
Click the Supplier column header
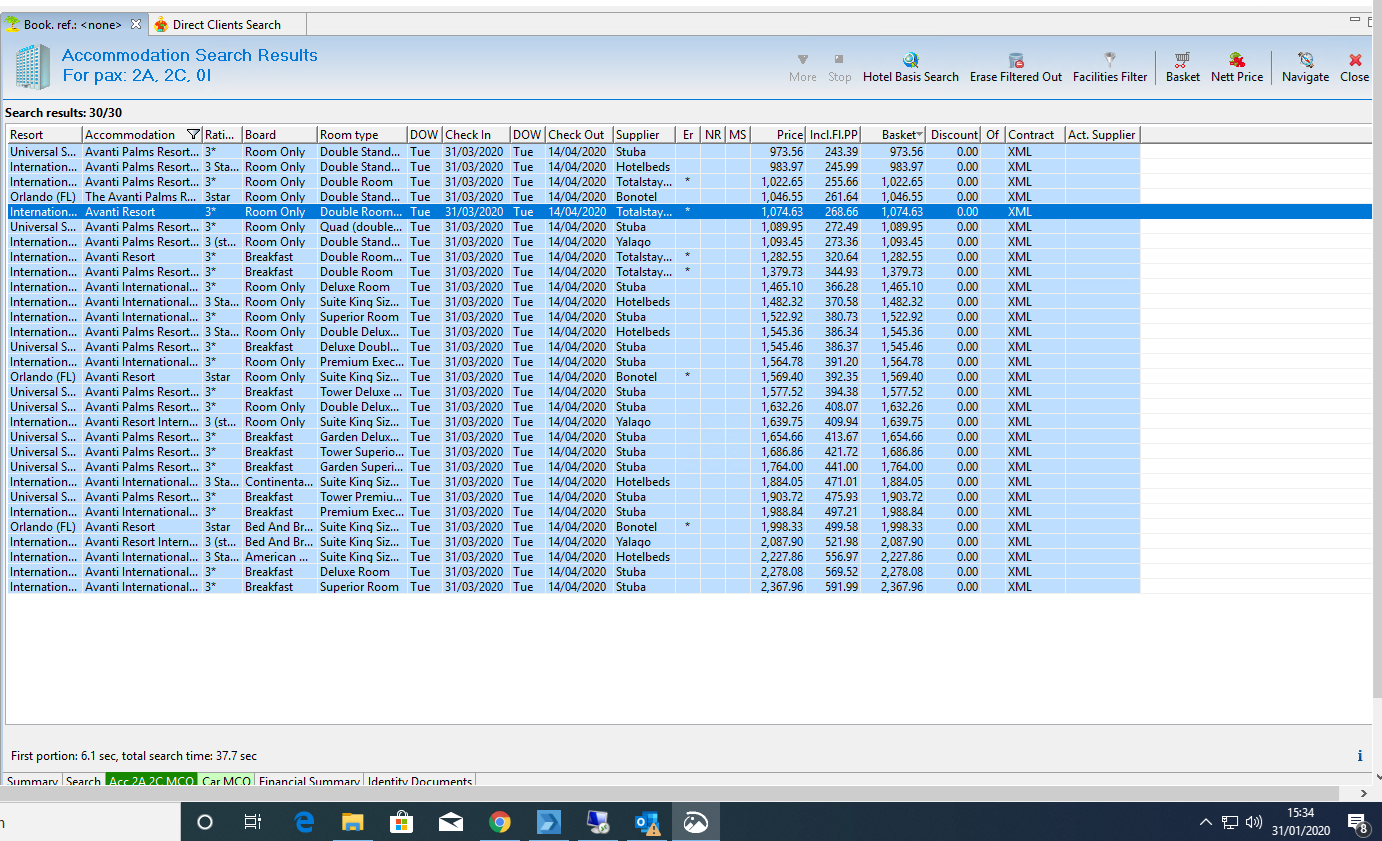pyautogui.click(x=637, y=135)
